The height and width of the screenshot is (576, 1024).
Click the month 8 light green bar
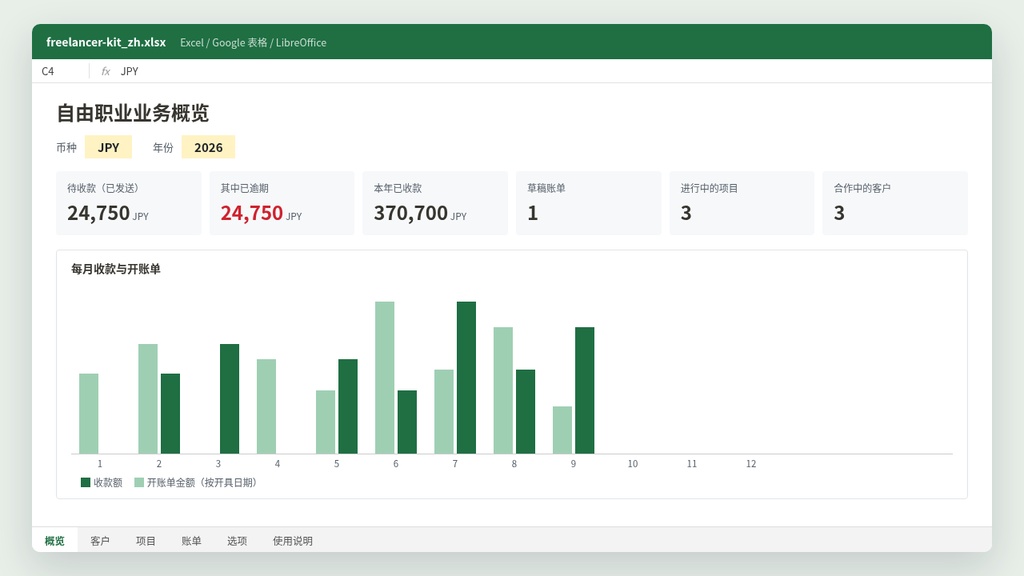point(503,391)
